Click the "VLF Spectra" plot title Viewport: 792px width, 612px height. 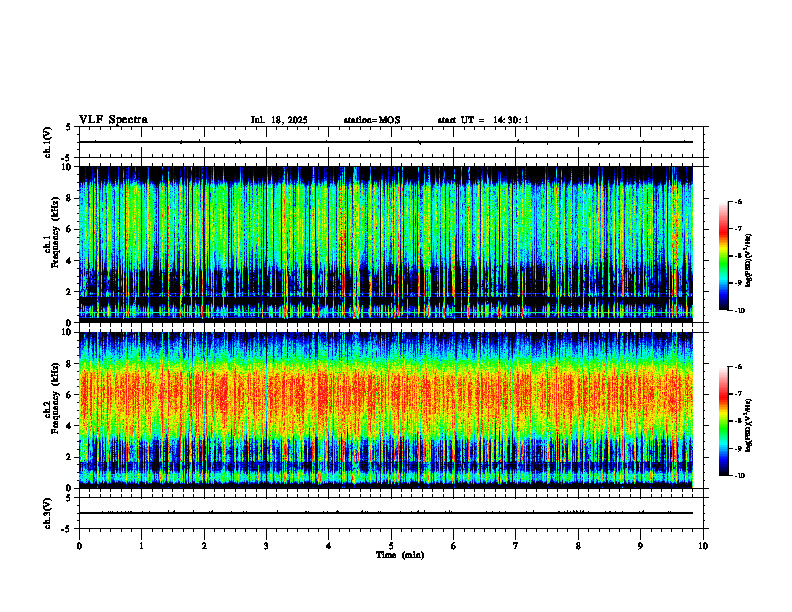pos(113,120)
